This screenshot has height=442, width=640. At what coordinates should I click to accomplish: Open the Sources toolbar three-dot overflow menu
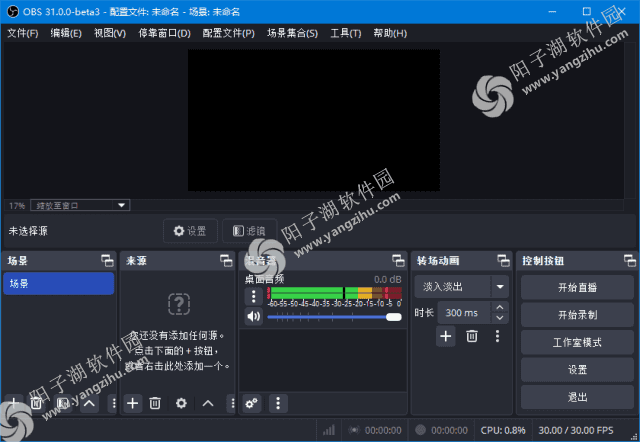[232, 403]
